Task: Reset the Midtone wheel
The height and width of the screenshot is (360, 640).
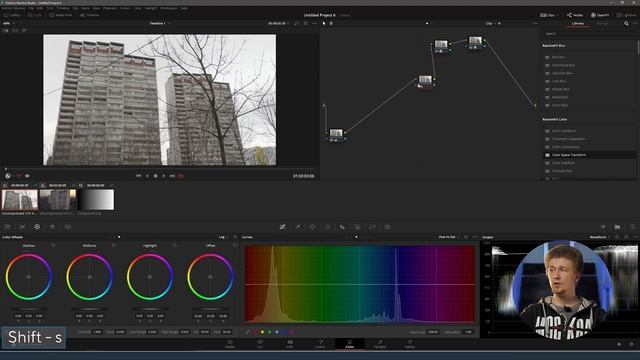Action: click(114, 246)
